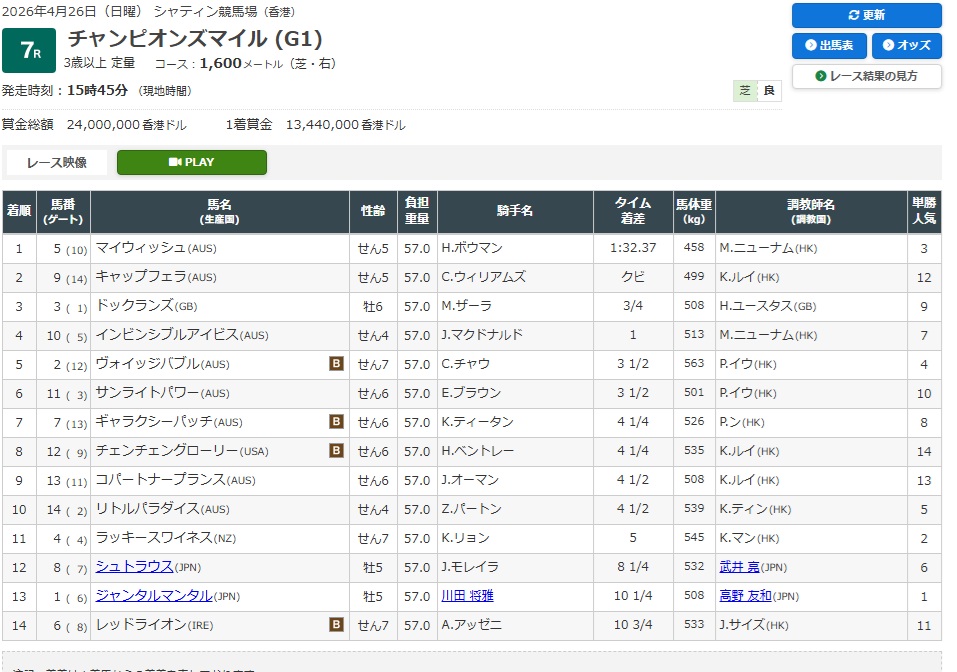This screenshot has height=672, width=957.
Task: Refresh the page using 更新 button
Action: [866, 15]
